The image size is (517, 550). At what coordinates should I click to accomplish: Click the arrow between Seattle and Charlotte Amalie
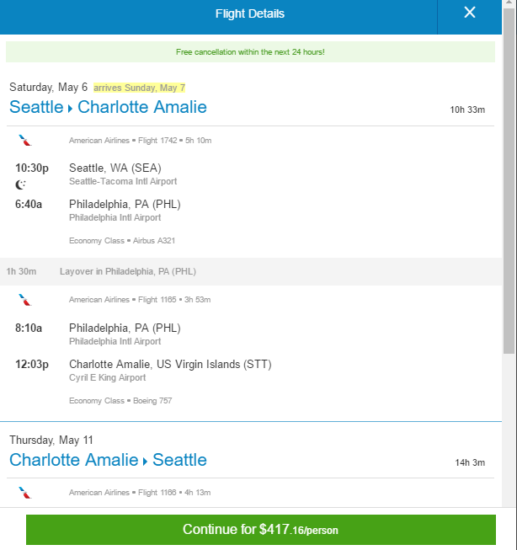pos(70,108)
